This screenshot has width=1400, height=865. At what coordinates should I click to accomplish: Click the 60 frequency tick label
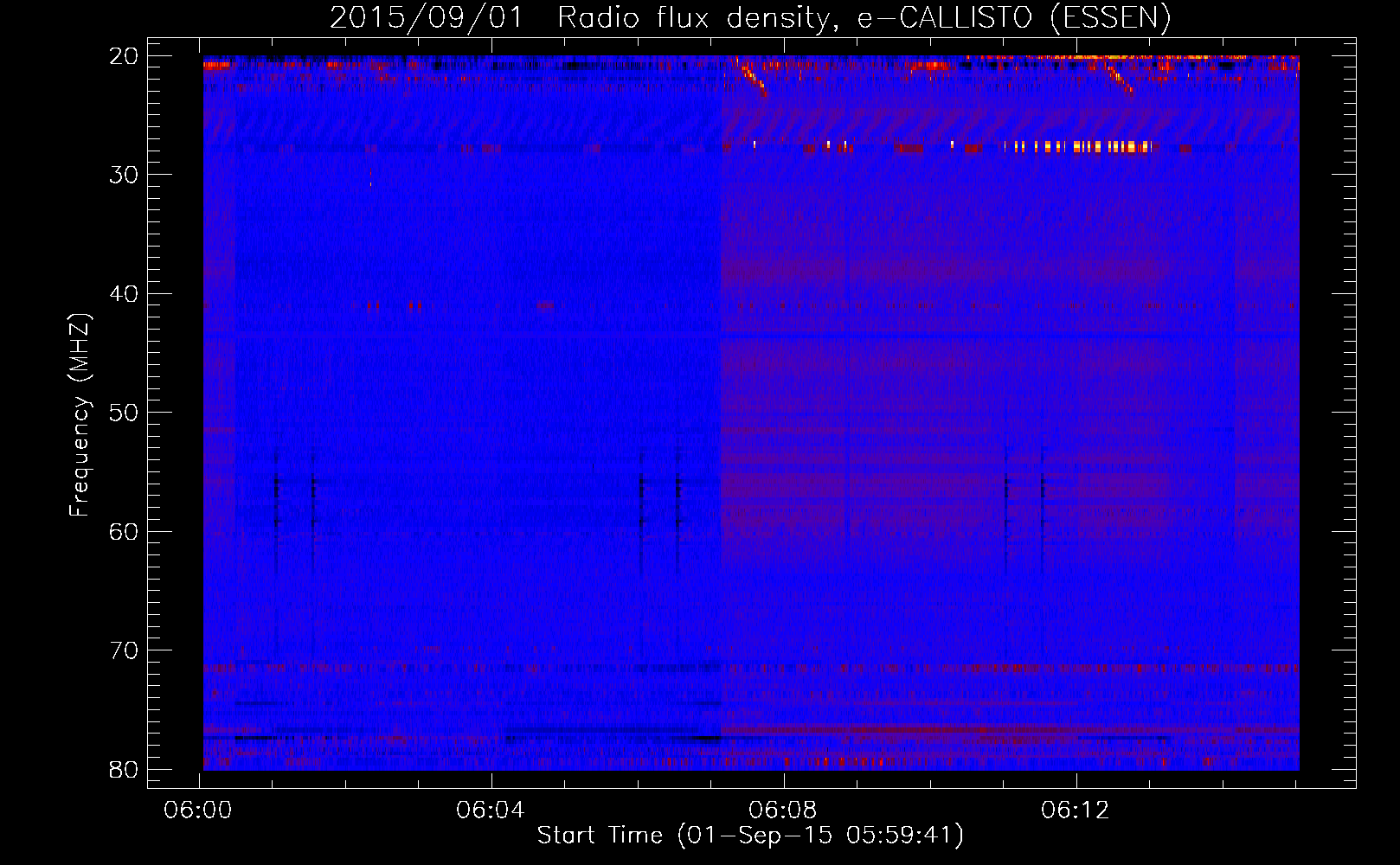pos(124,531)
